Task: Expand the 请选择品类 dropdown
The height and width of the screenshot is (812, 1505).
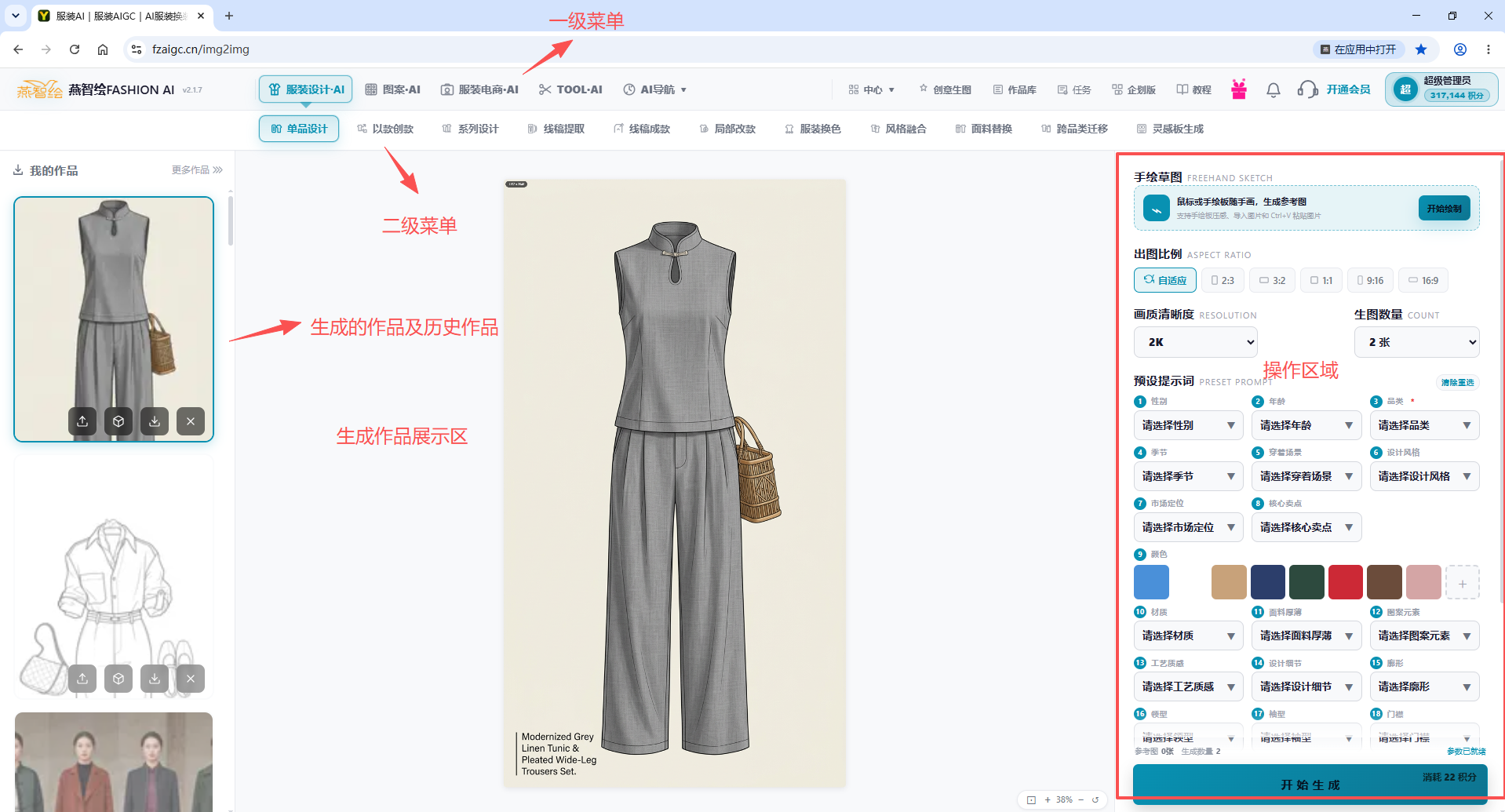Action: (1425, 425)
